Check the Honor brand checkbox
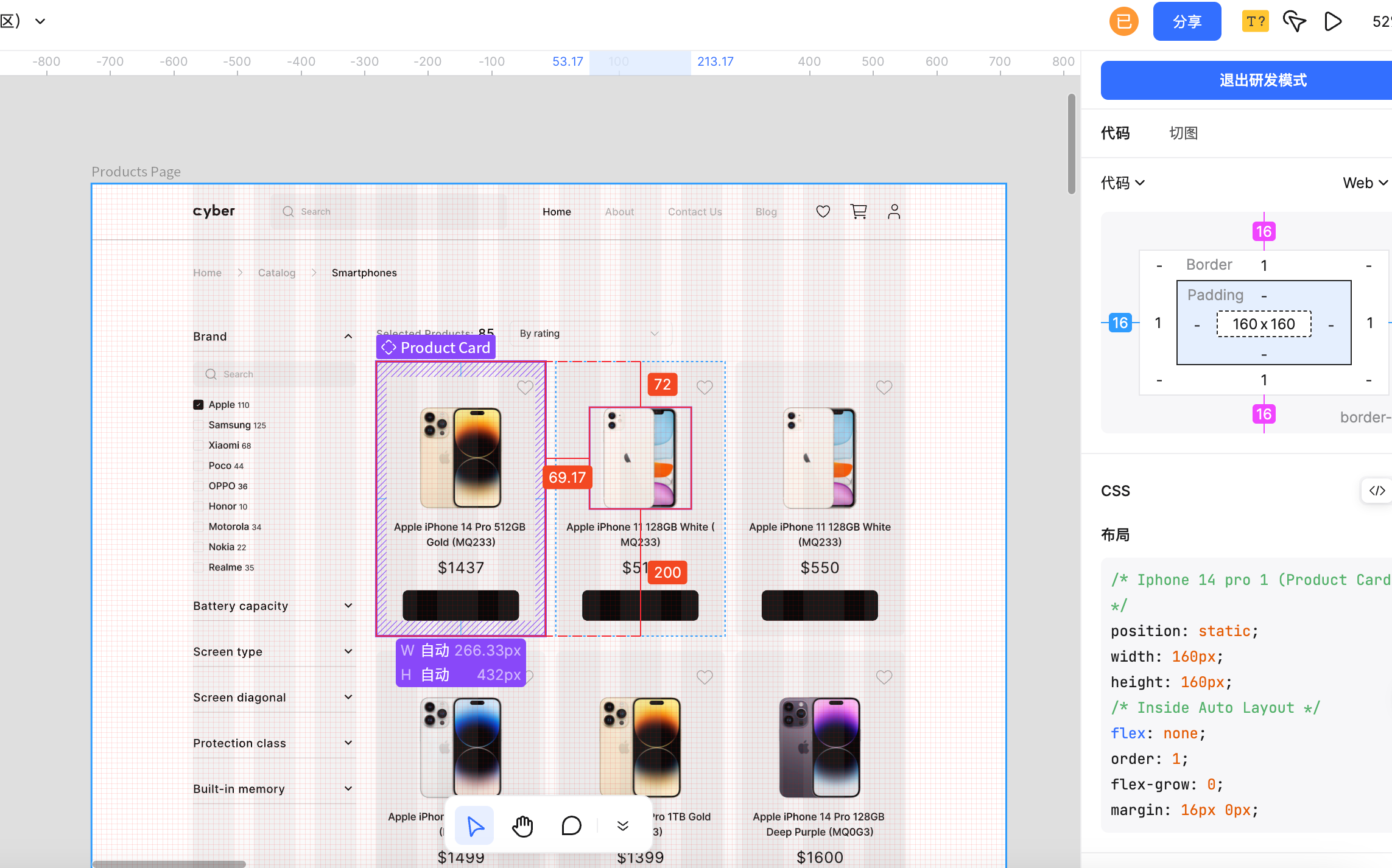 pyautogui.click(x=198, y=506)
